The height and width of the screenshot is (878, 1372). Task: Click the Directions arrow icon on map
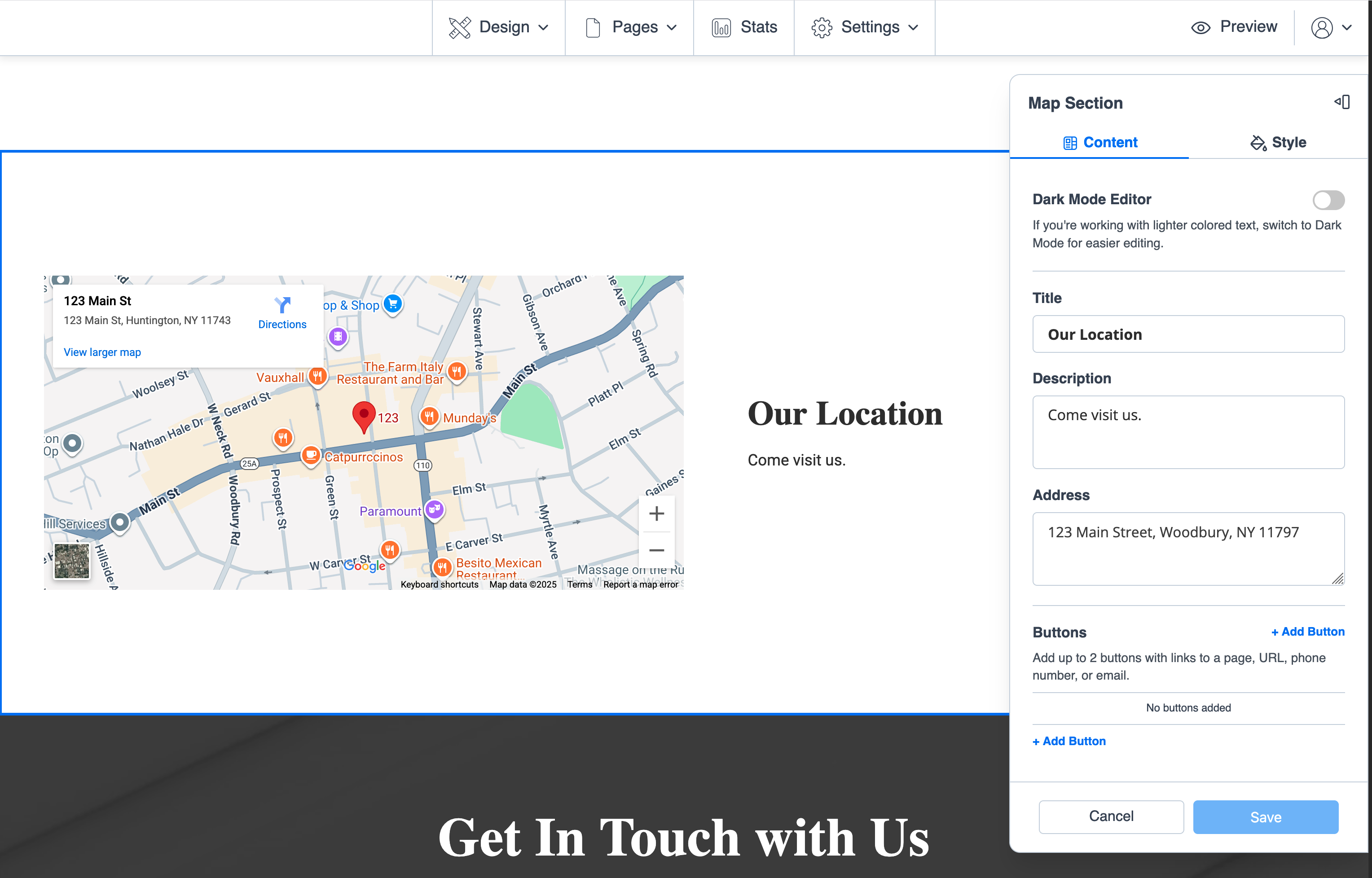(282, 305)
